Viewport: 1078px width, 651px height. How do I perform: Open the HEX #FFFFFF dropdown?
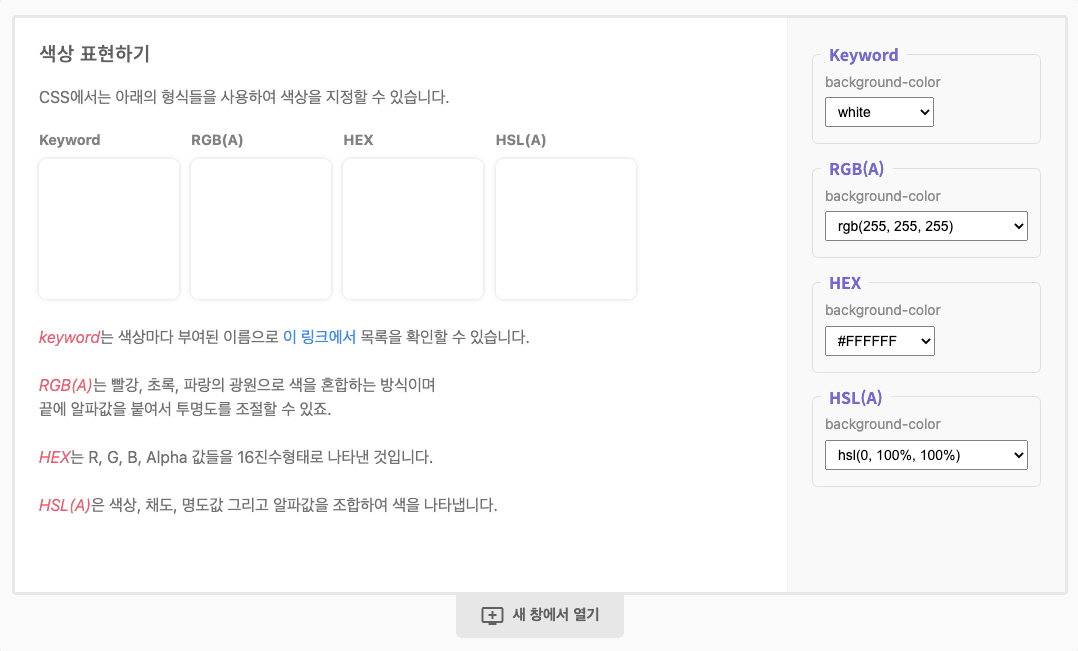coord(879,341)
